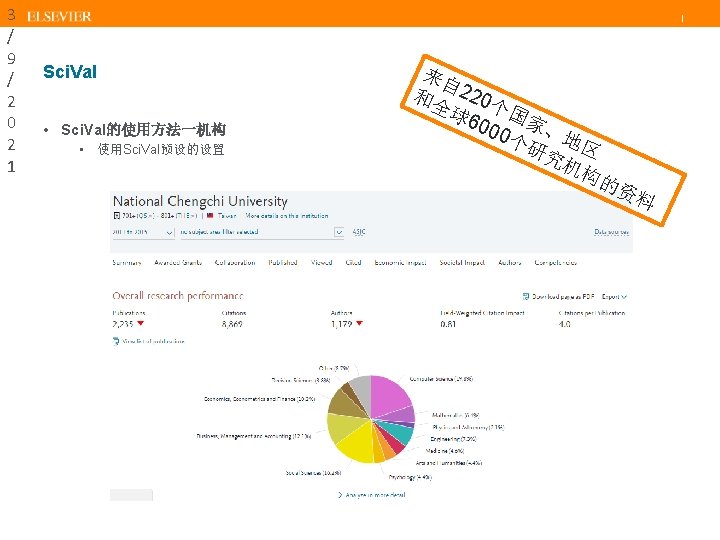Select the teal Engineering pie slice

click(398, 432)
